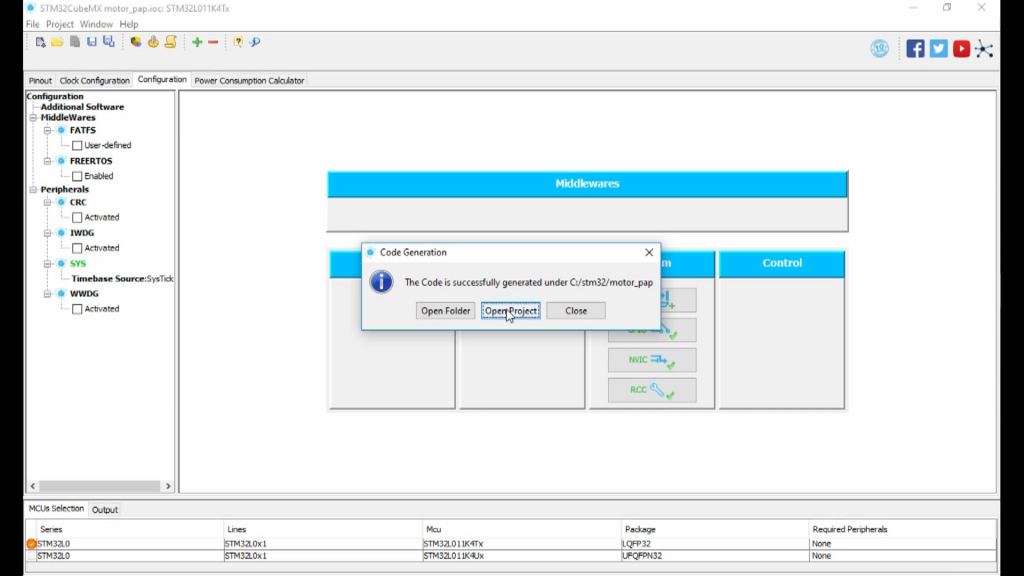
Task: Click the Open Folder button
Action: click(x=445, y=311)
